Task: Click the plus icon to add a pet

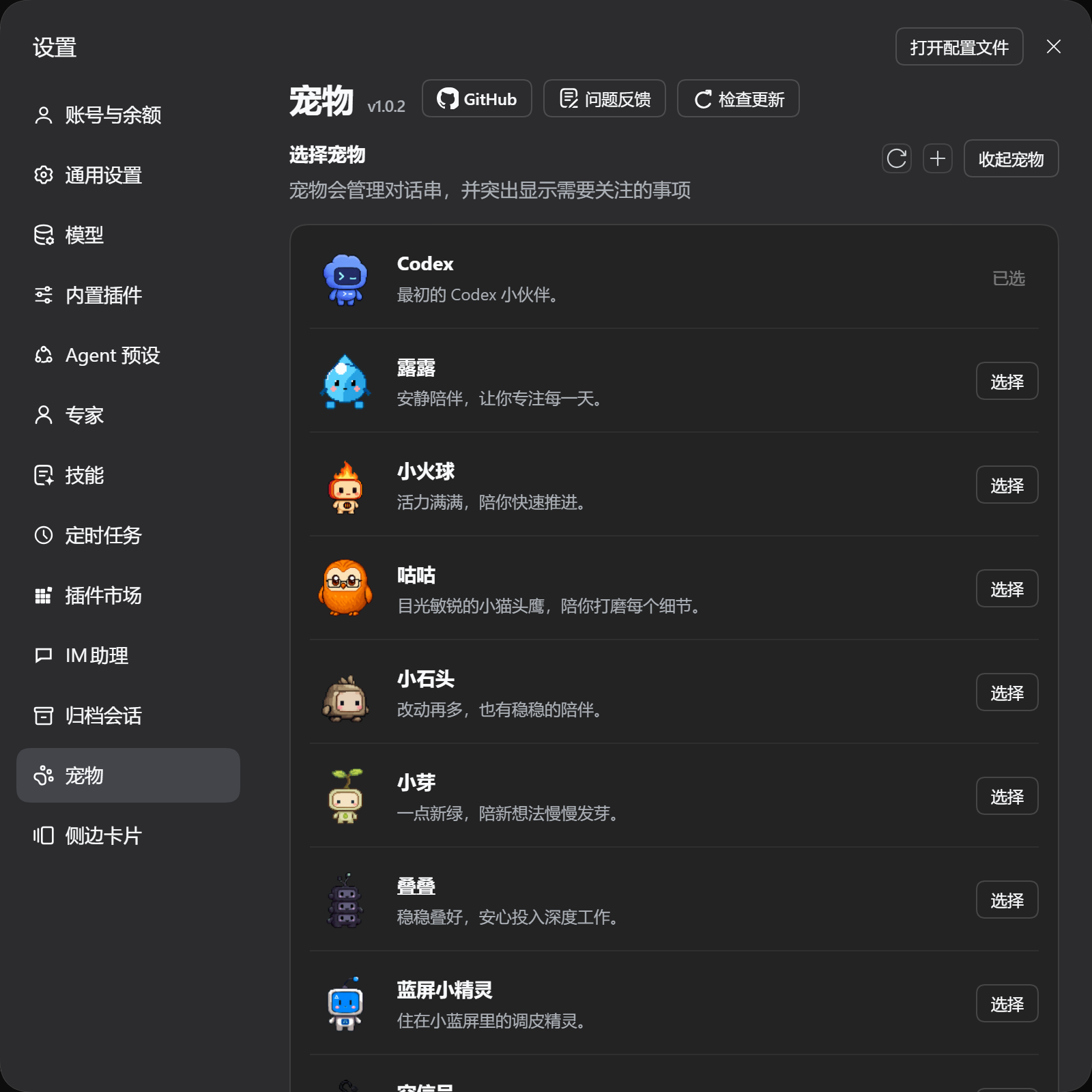Action: point(938,158)
